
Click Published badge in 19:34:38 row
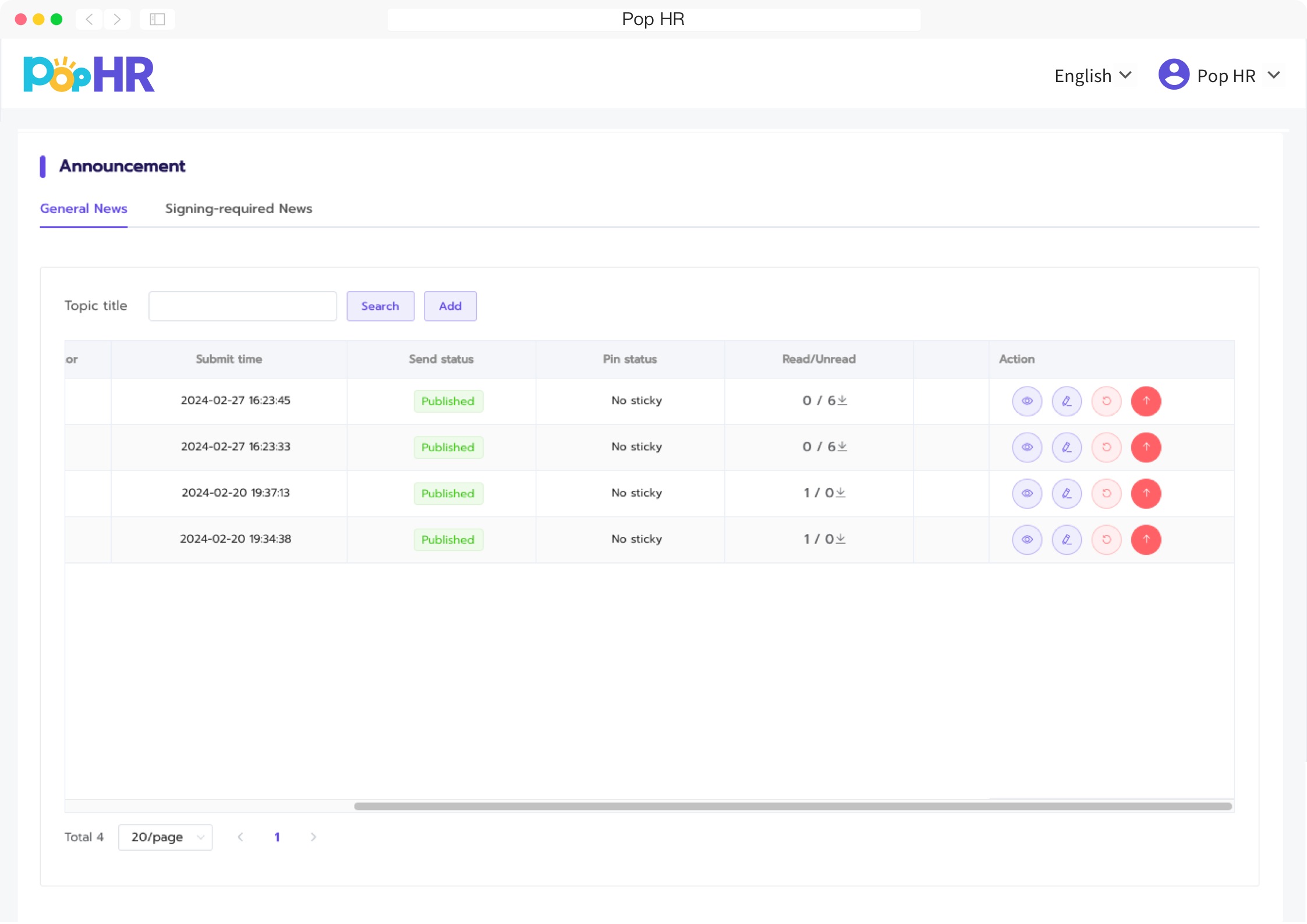448,540
